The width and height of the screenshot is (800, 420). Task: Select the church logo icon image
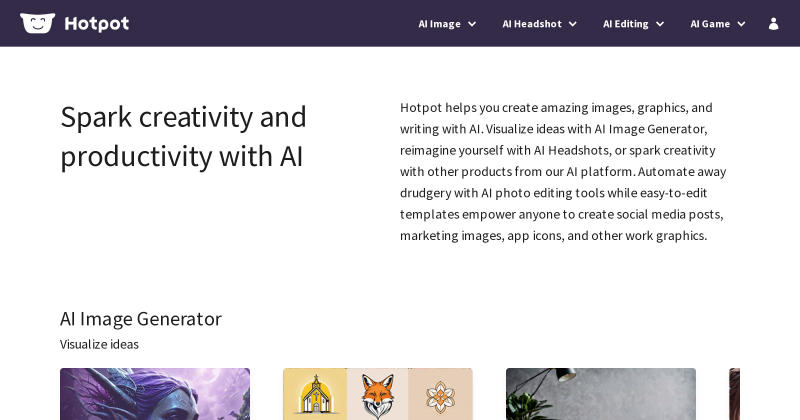click(x=315, y=394)
